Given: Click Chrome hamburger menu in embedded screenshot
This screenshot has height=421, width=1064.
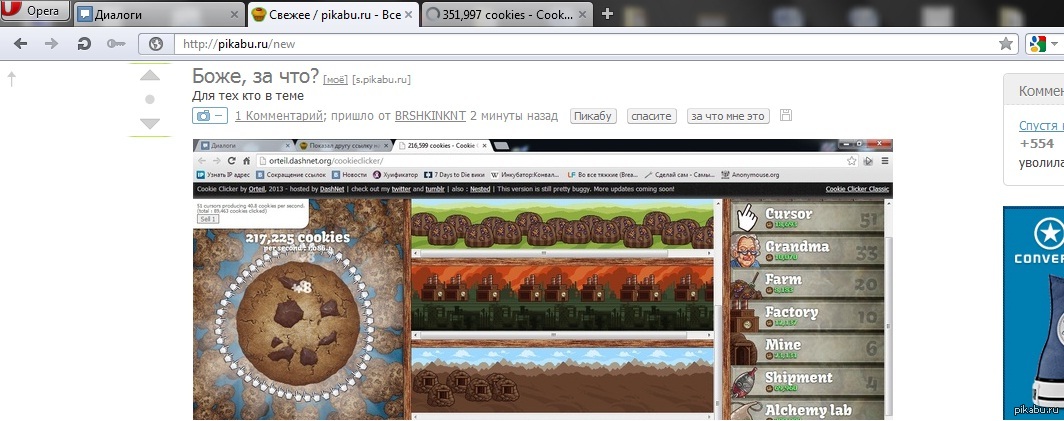Looking at the screenshot, I should tap(885, 161).
